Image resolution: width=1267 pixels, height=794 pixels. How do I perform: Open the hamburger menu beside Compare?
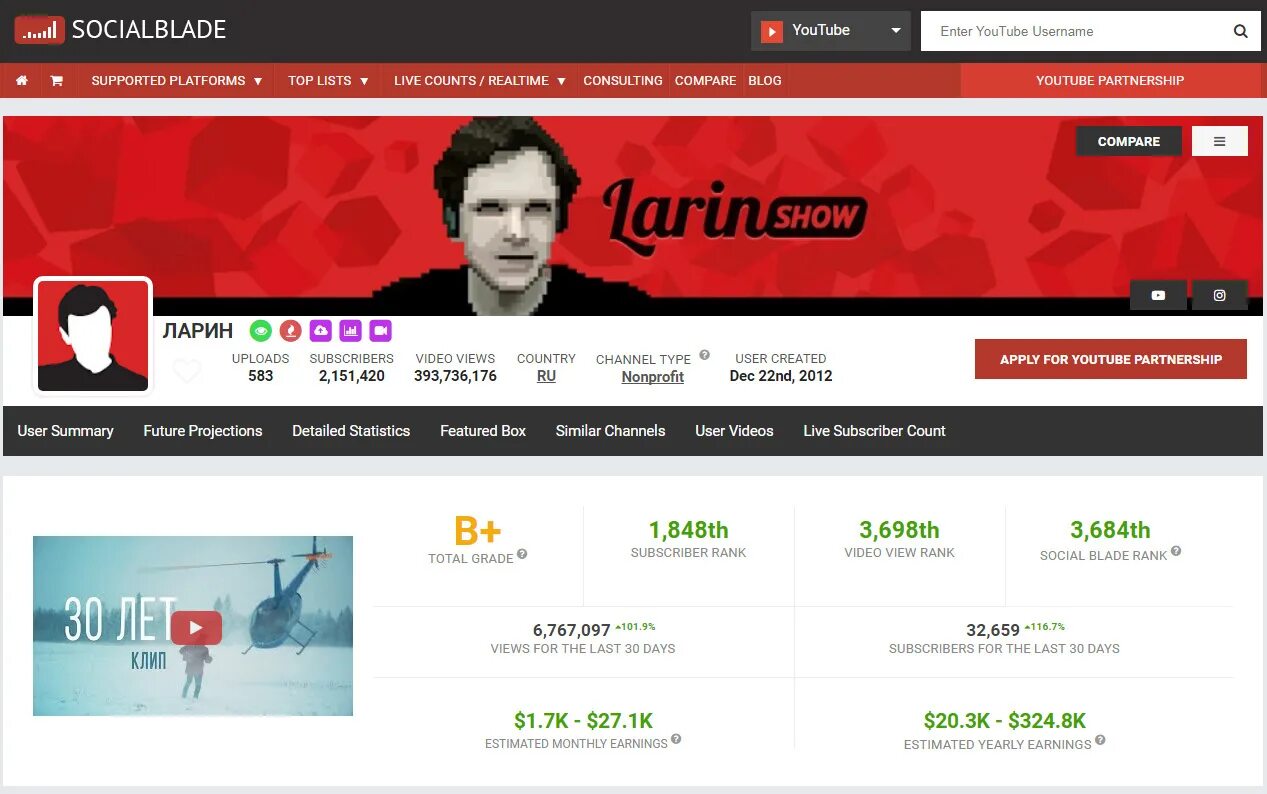(1220, 141)
